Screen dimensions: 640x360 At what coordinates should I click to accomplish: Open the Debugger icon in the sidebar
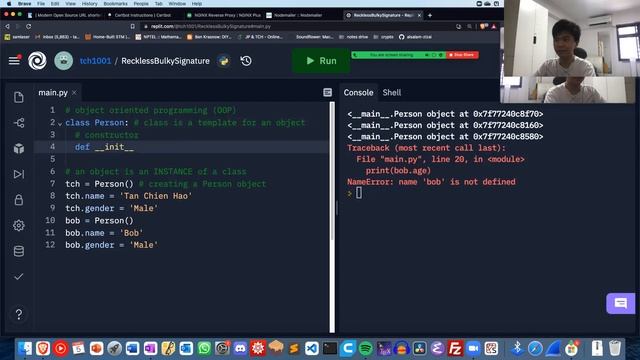19,174
